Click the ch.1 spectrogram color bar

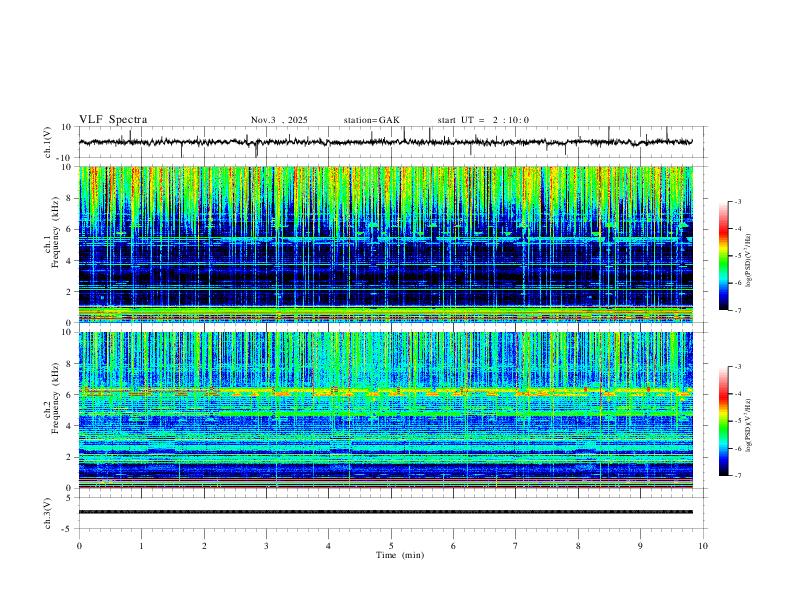pos(723,256)
